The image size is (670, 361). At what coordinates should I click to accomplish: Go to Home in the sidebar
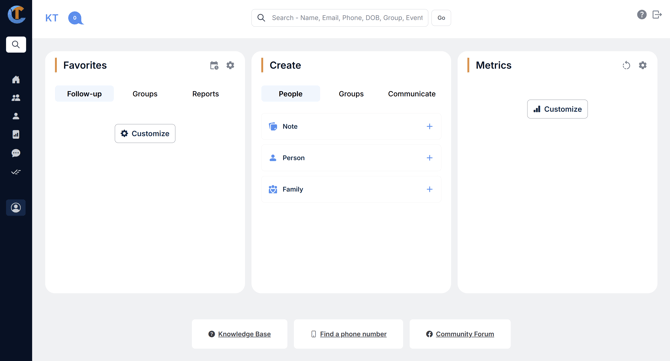(16, 79)
